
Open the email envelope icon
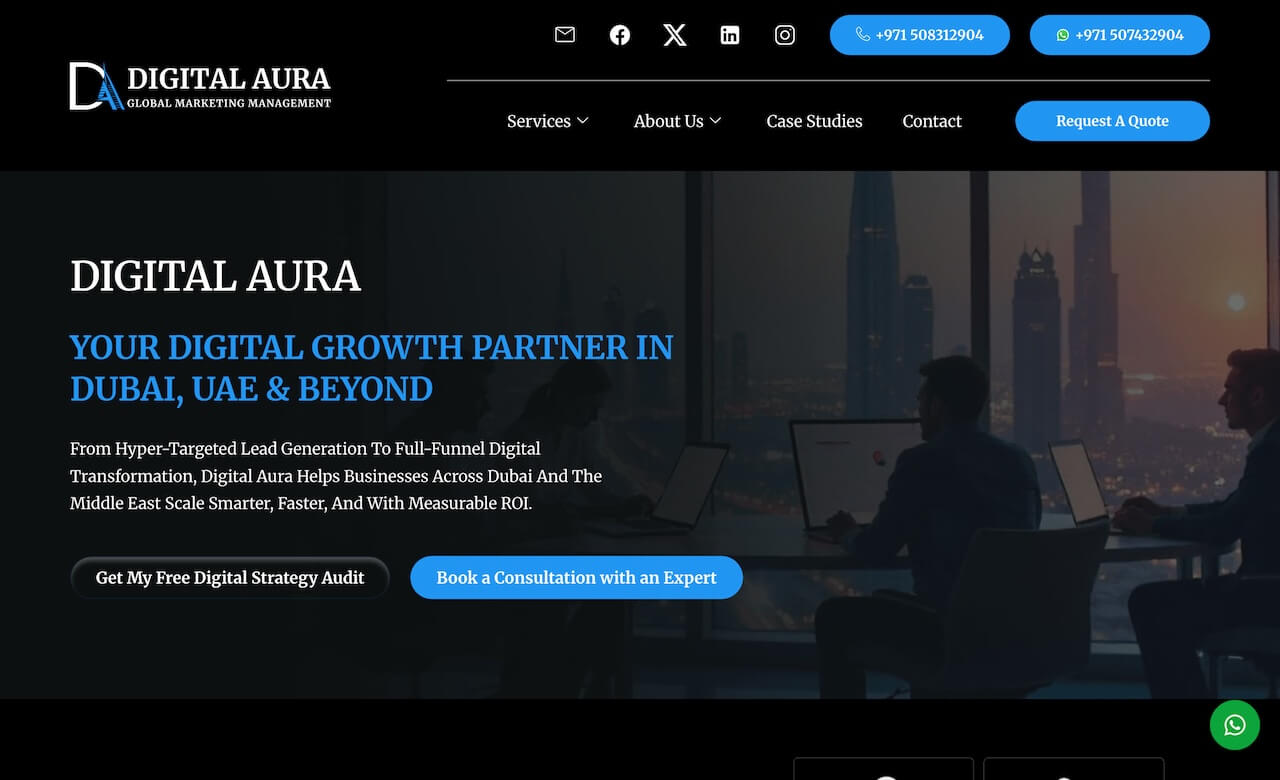pos(564,34)
